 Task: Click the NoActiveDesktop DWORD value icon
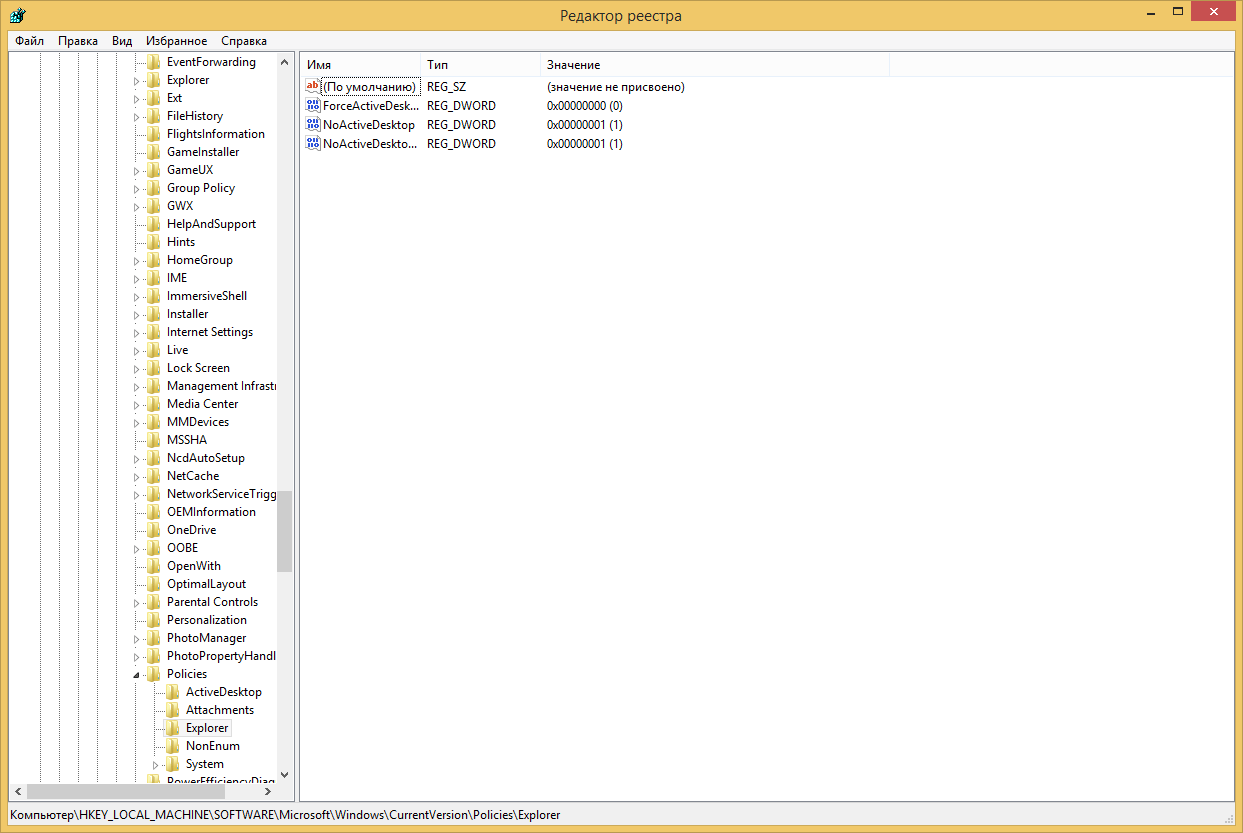312,125
